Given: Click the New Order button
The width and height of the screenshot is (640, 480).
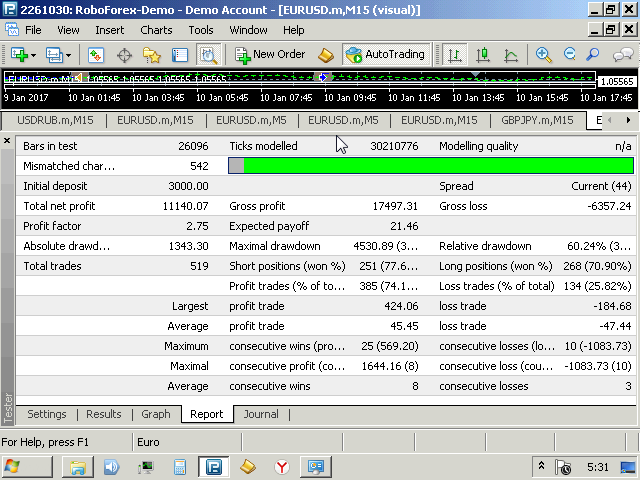Looking at the screenshot, I should (x=270, y=55).
